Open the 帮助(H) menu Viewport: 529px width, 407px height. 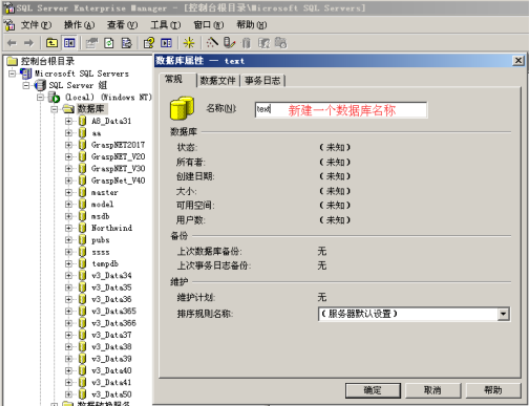[x=252, y=25]
